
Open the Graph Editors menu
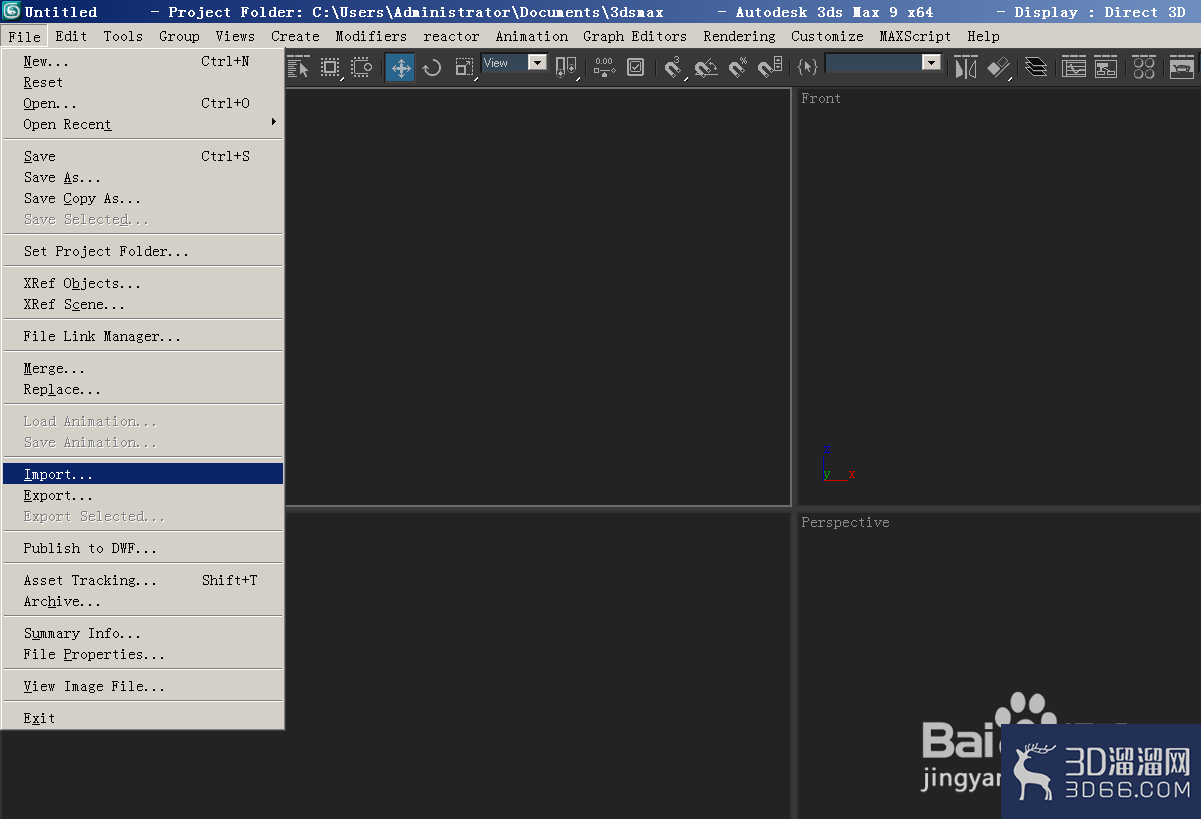(635, 36)
